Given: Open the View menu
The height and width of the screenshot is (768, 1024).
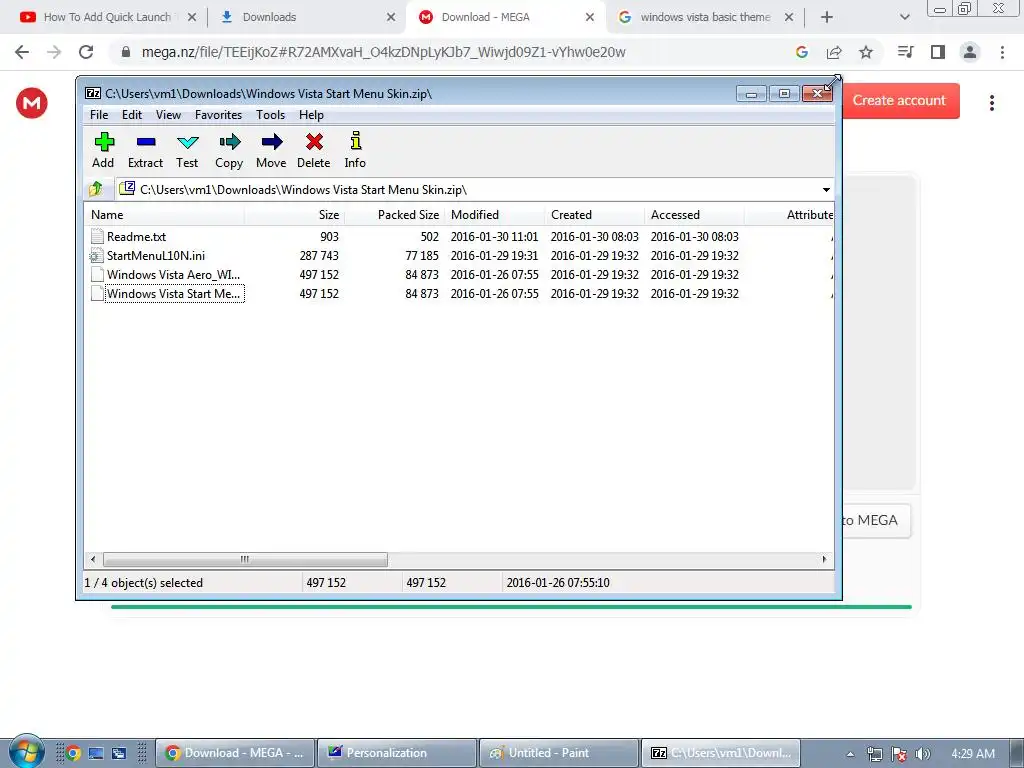Looking at the screenshot, I should coord(168,115).
